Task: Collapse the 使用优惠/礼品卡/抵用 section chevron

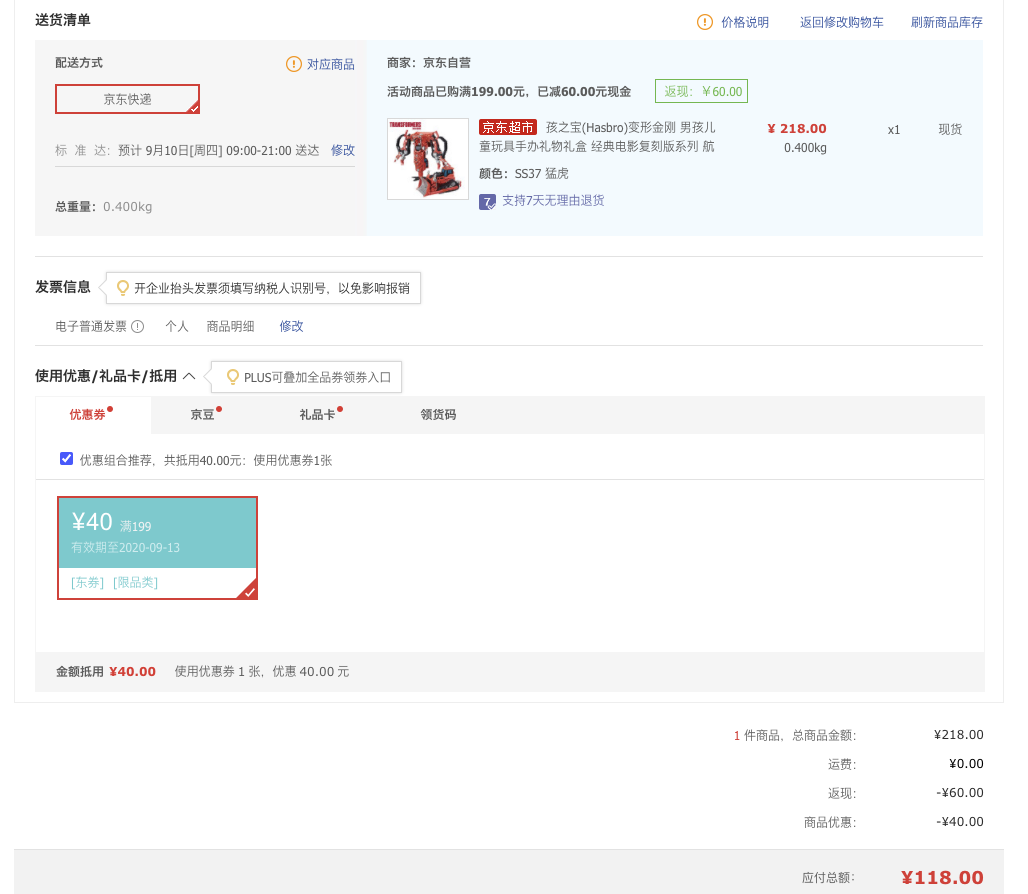Action: pos(189,376)
